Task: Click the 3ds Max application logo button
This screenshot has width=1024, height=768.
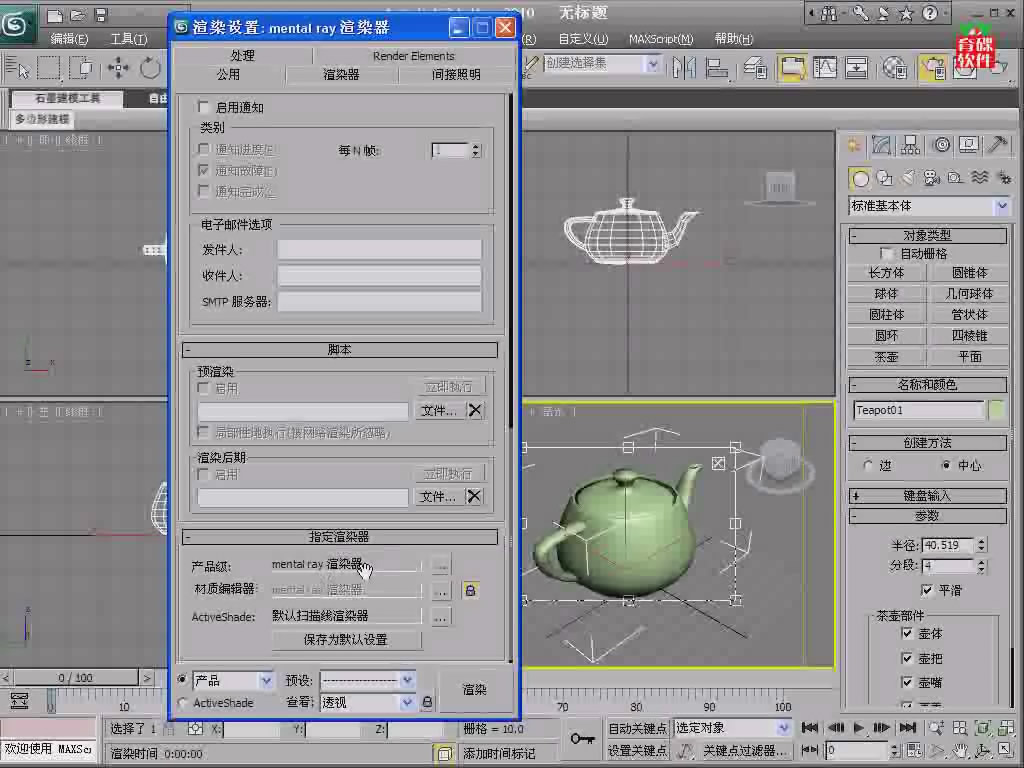Action: [x=18, y=25]
